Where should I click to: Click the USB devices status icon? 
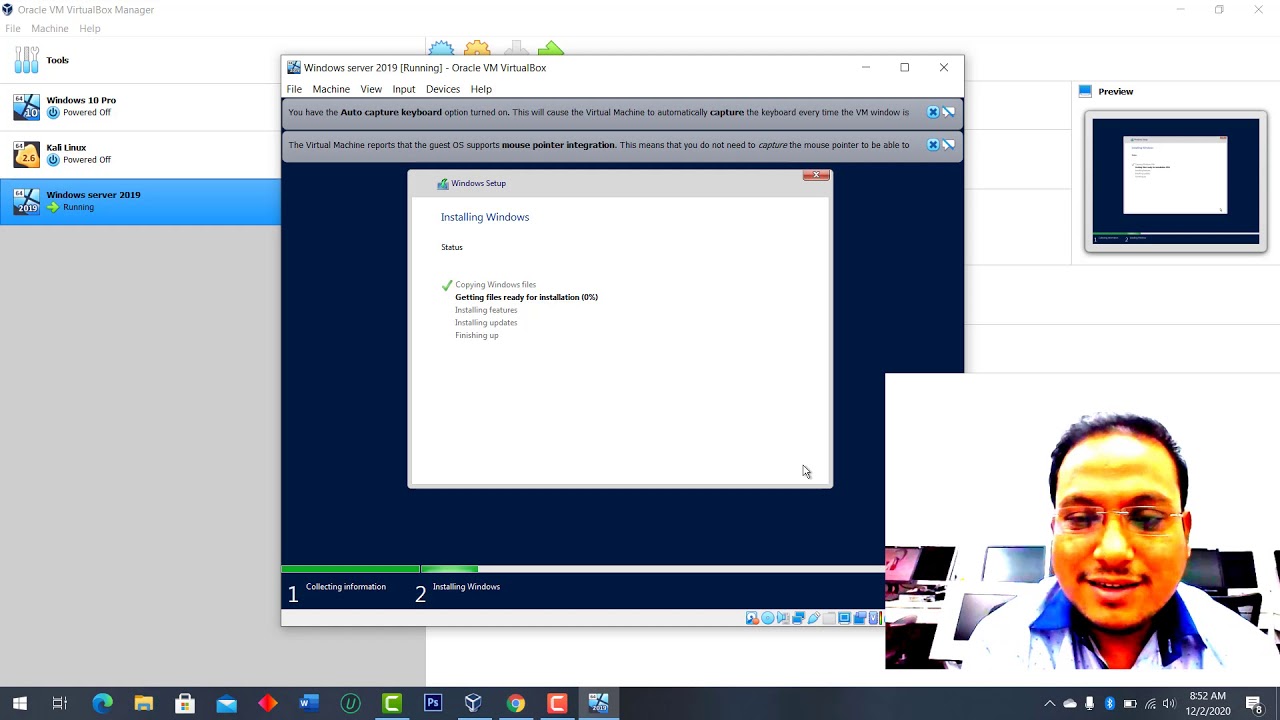coord(814,618)
